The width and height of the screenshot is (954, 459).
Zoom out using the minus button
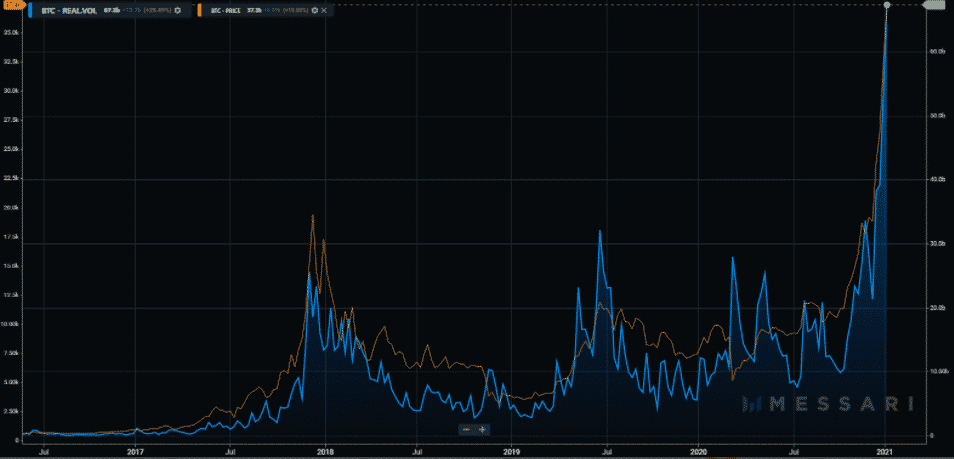(466, 429)
